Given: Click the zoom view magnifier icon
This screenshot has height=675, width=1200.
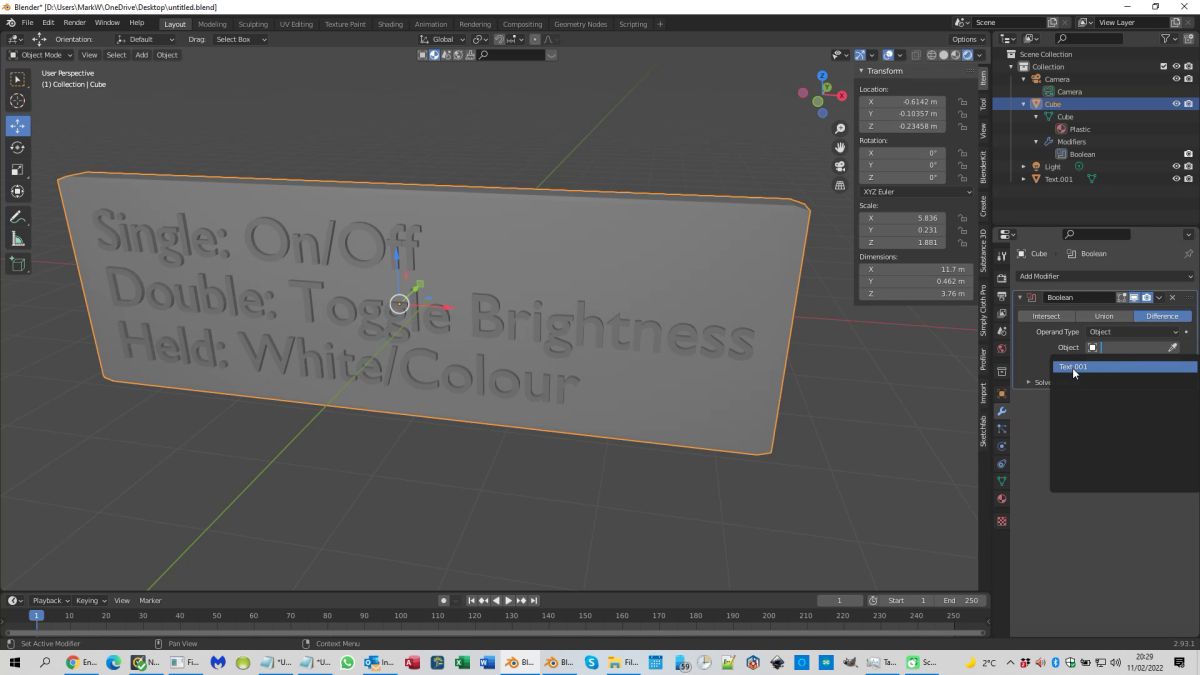Looking at the screenshot, I should [x=840, y=129].
